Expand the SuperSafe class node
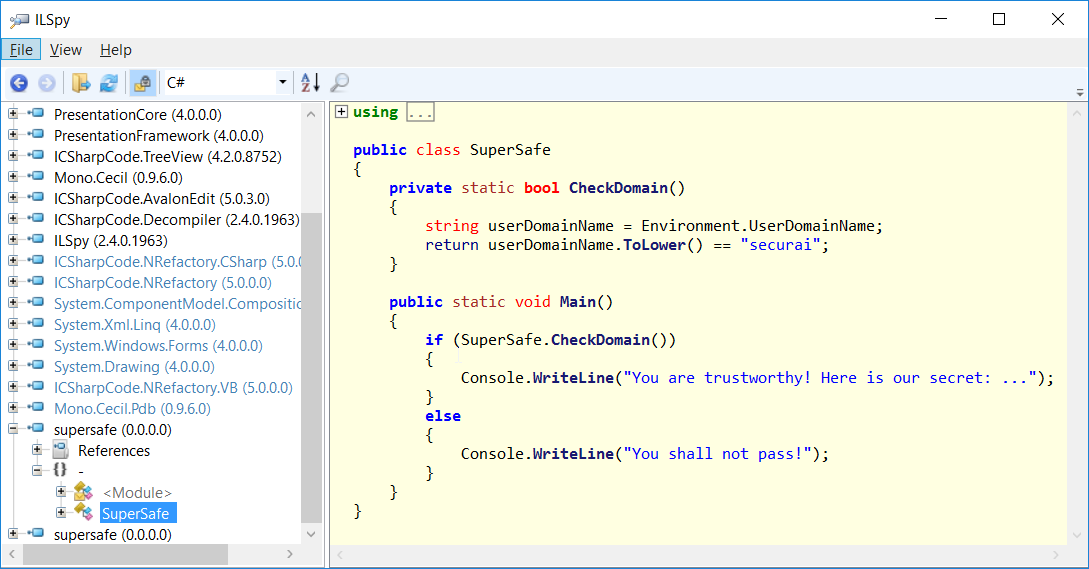Screen dimensions: 1089x569 click(x=61, y=513)
